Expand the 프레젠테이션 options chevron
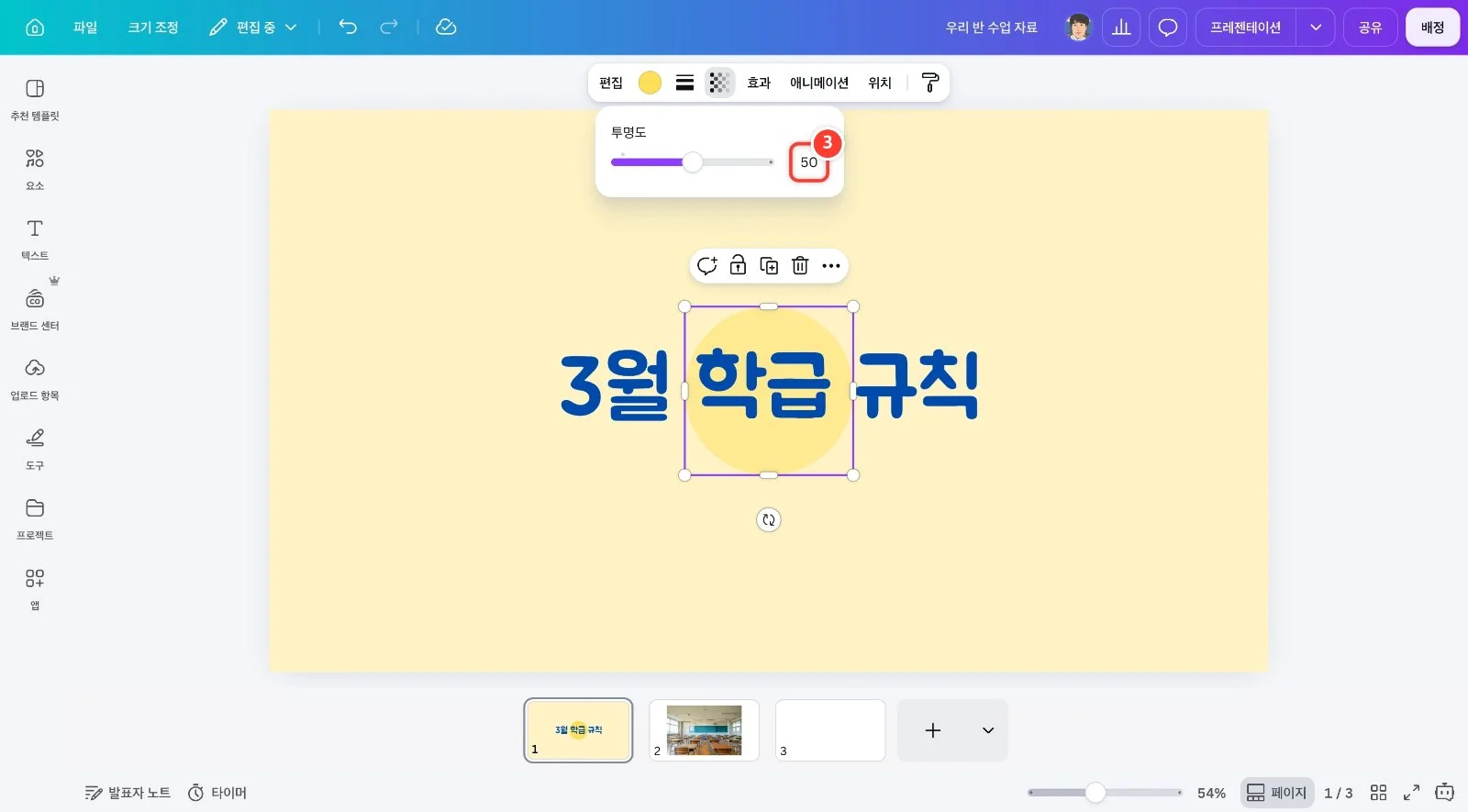Screen dimensions: 1468x812 coord(1316,28)
